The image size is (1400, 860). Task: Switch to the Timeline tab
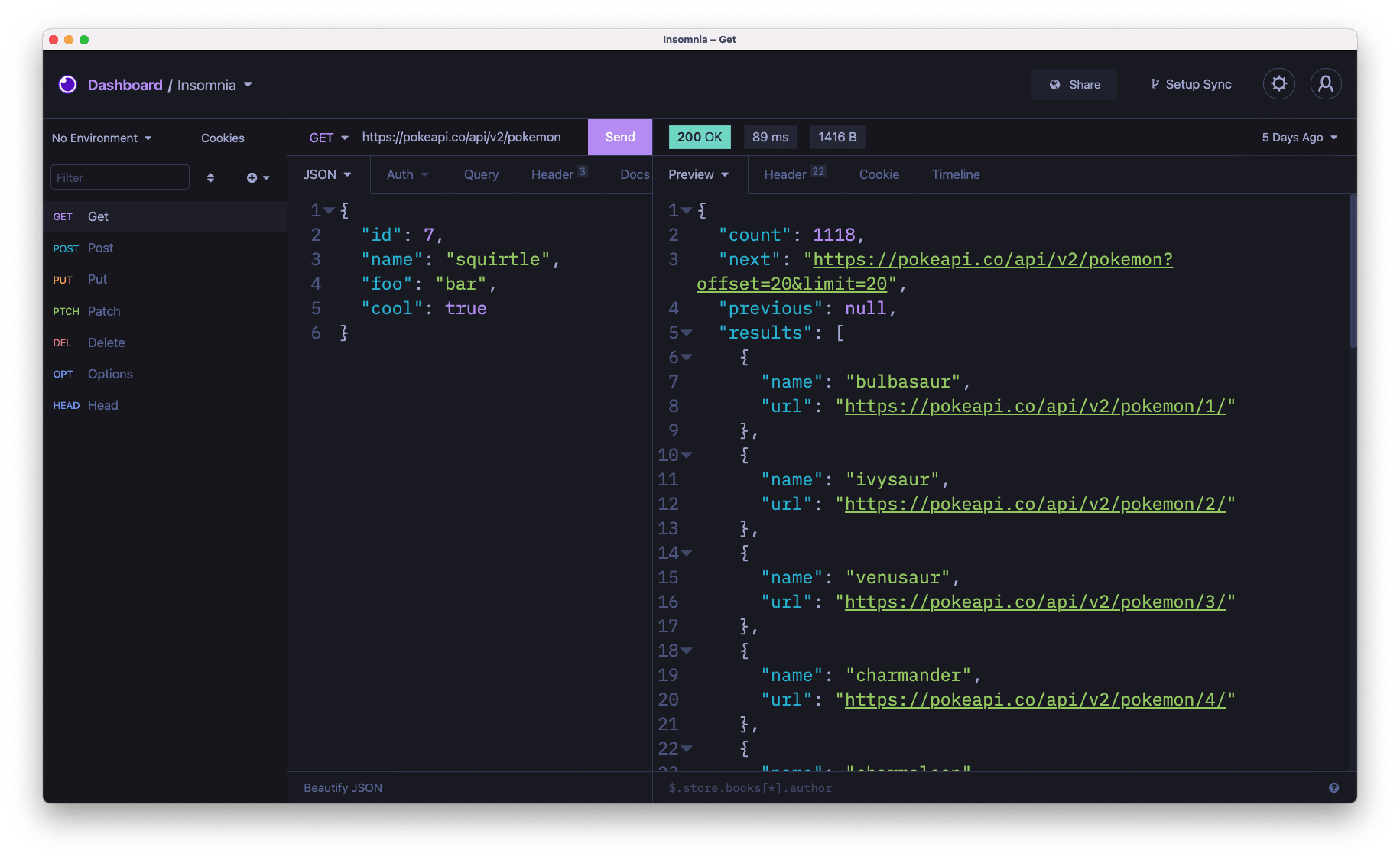(956, 174)
